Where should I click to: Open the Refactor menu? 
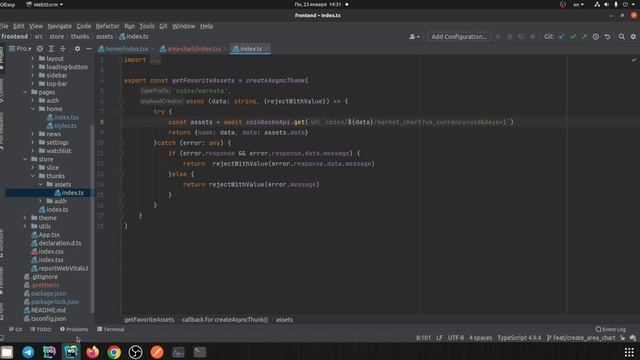pos(107,26)
